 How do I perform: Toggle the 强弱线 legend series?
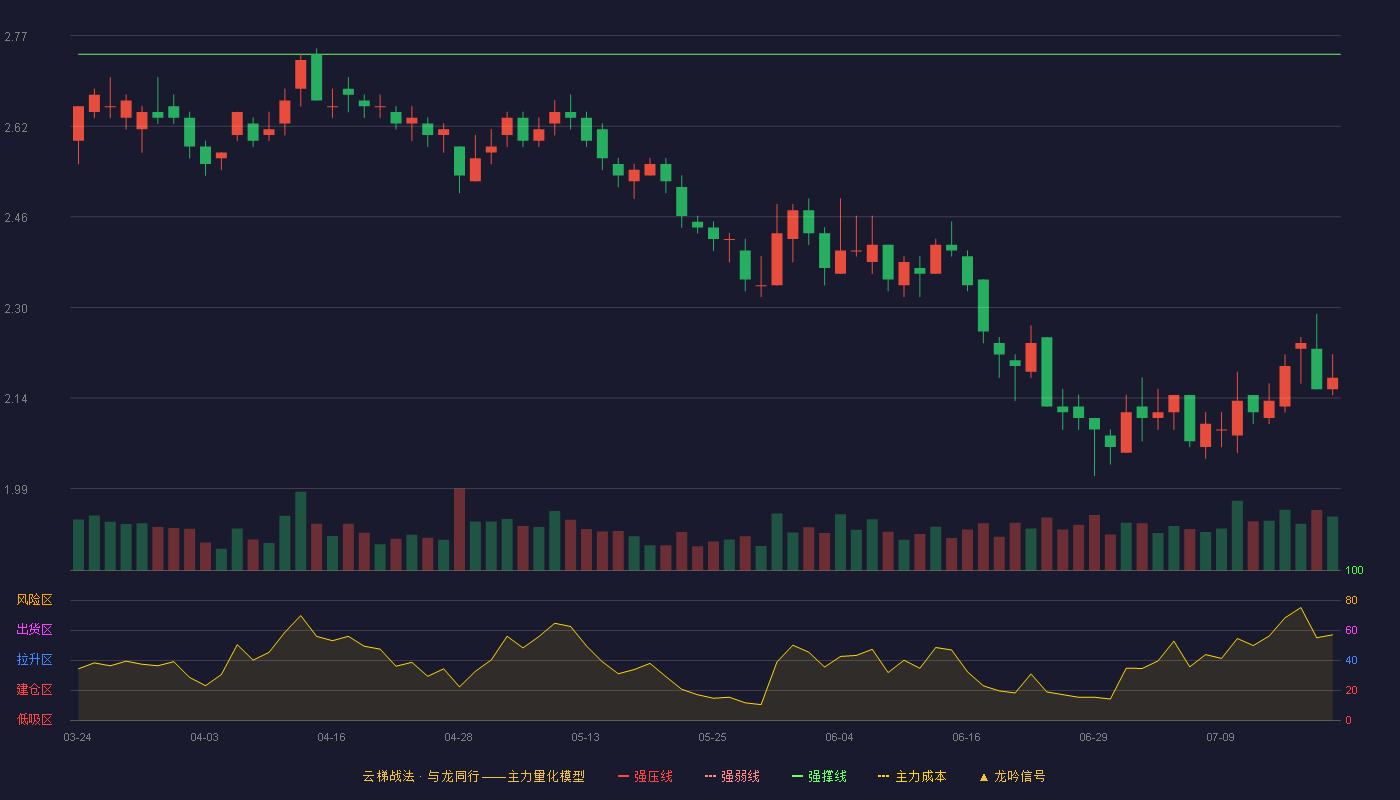(x=732, y=776)
